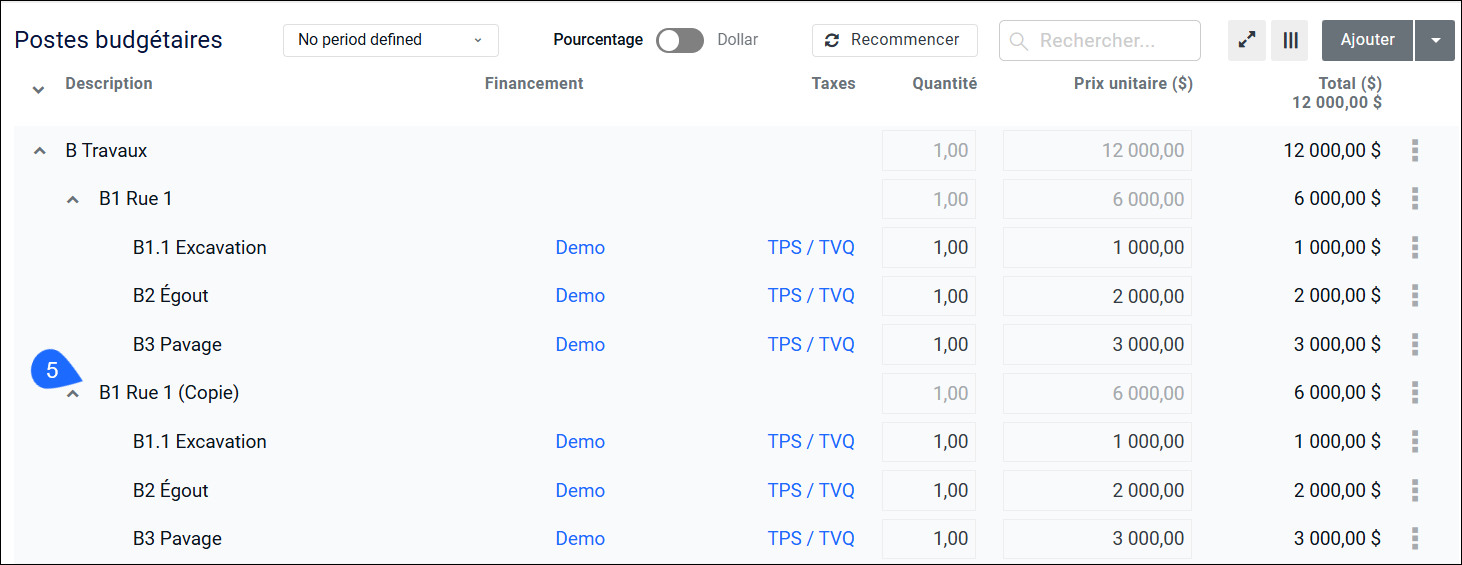Open the kebab menu for the first B1.1 Excavation row
The image size is (1462, 565).
click(1414, 247)
